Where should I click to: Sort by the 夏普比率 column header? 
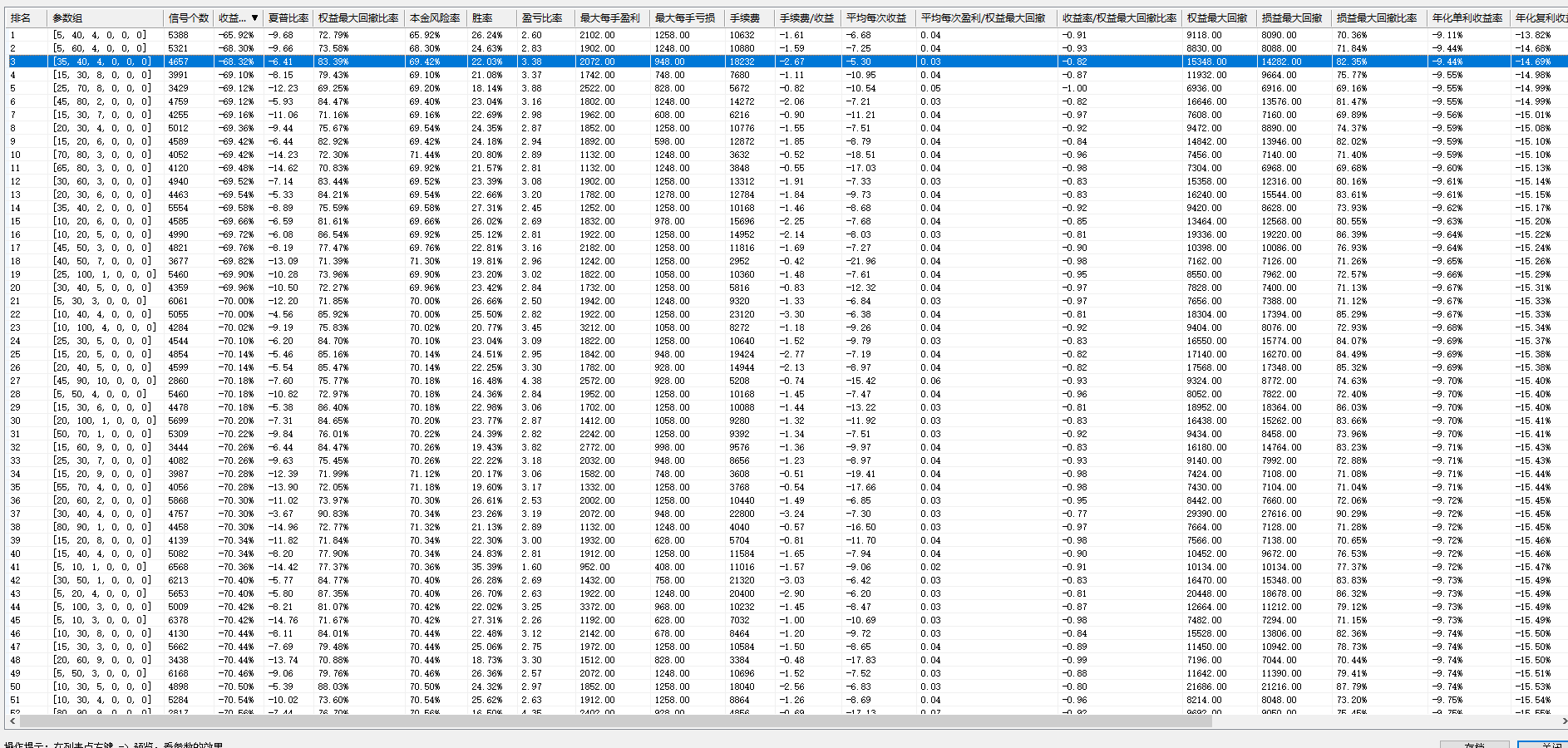click(x=288, y=17)
